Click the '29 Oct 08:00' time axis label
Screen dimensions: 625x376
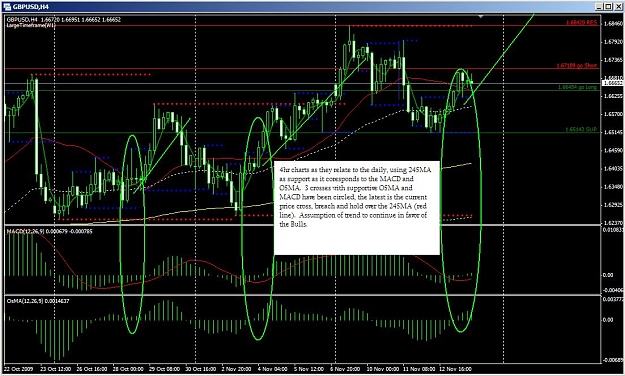point(165,369)
